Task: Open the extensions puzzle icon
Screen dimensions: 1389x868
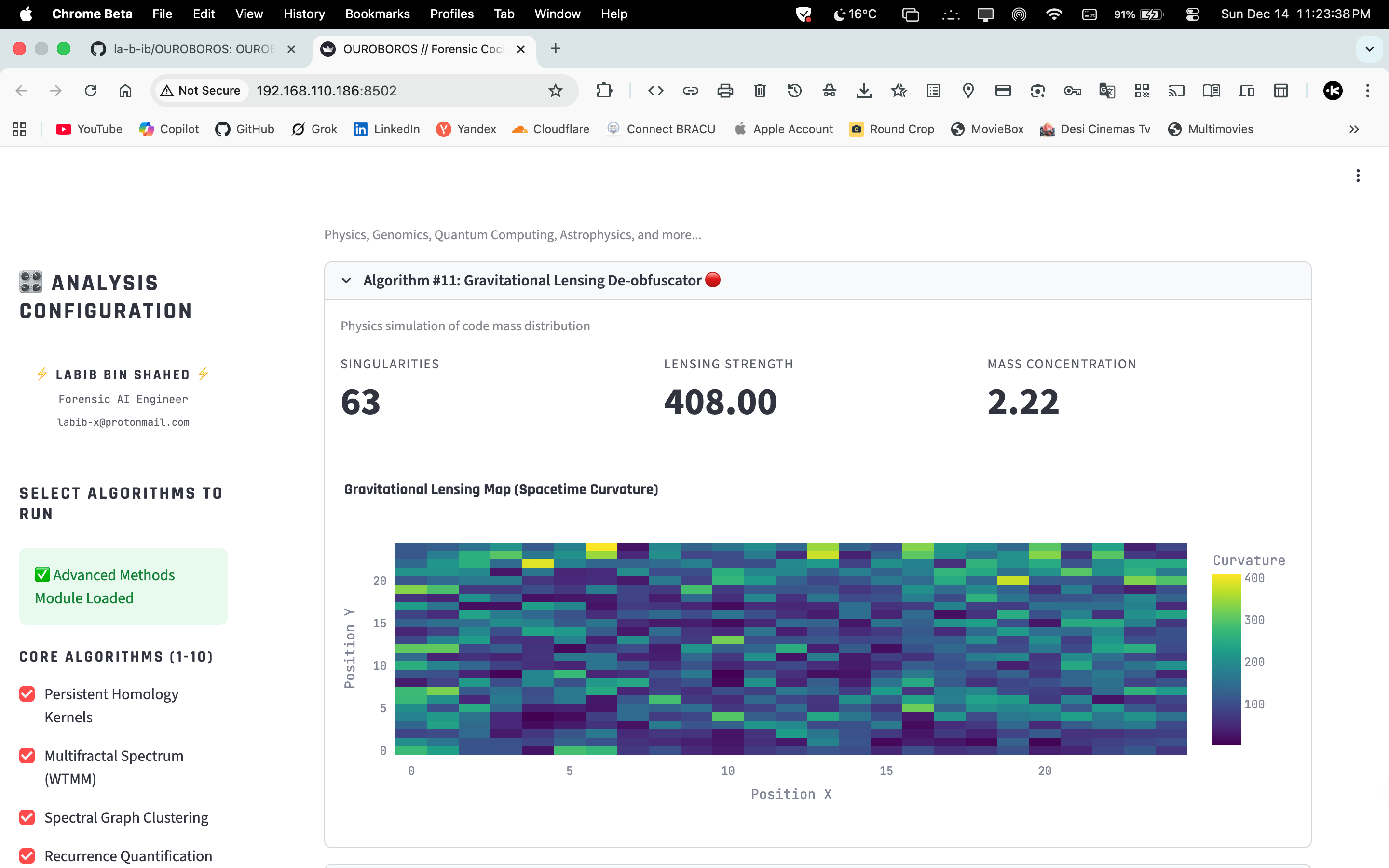Action: click(x=604, y=91)
